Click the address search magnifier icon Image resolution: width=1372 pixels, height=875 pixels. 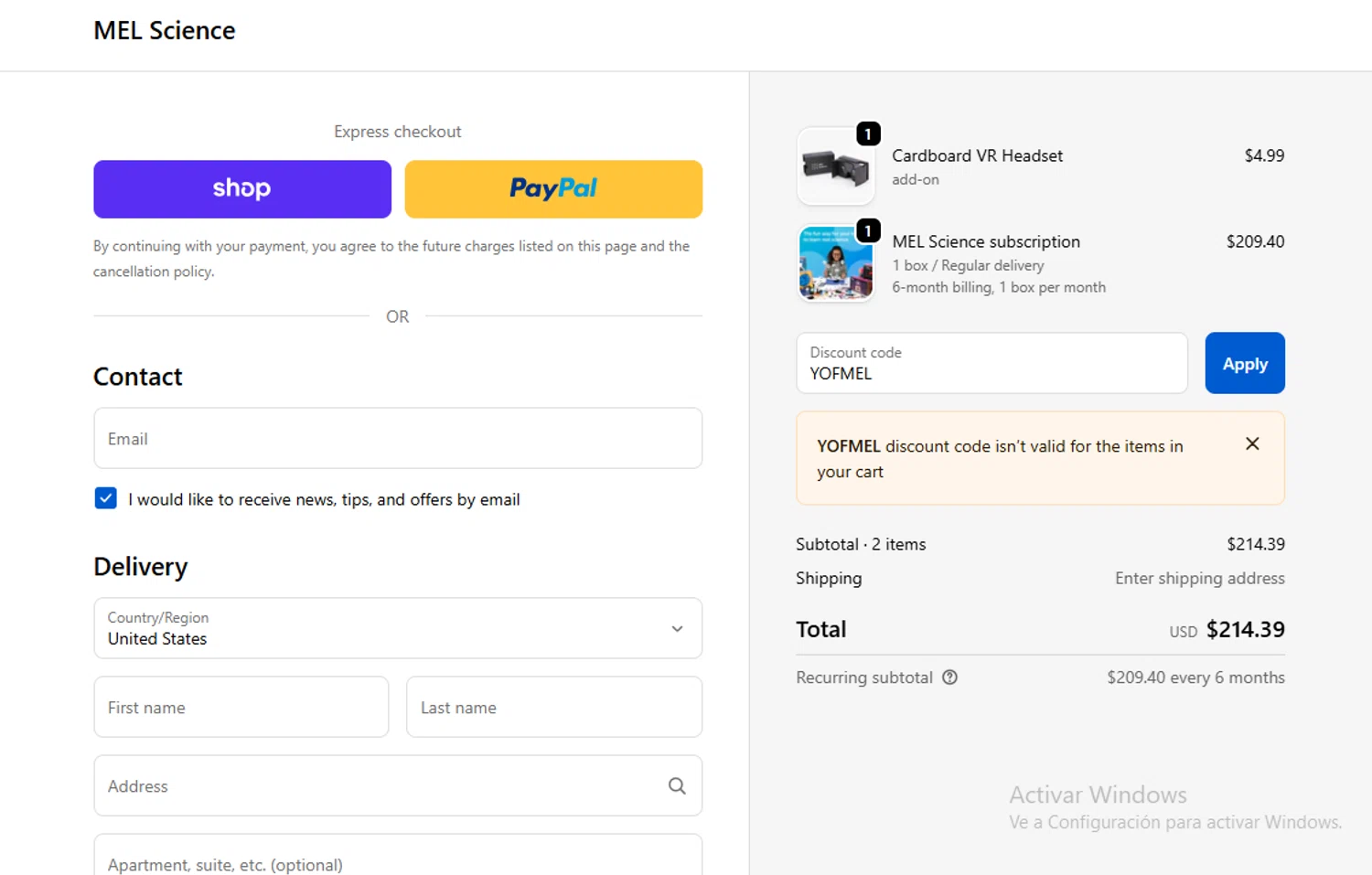pos(677,785)
